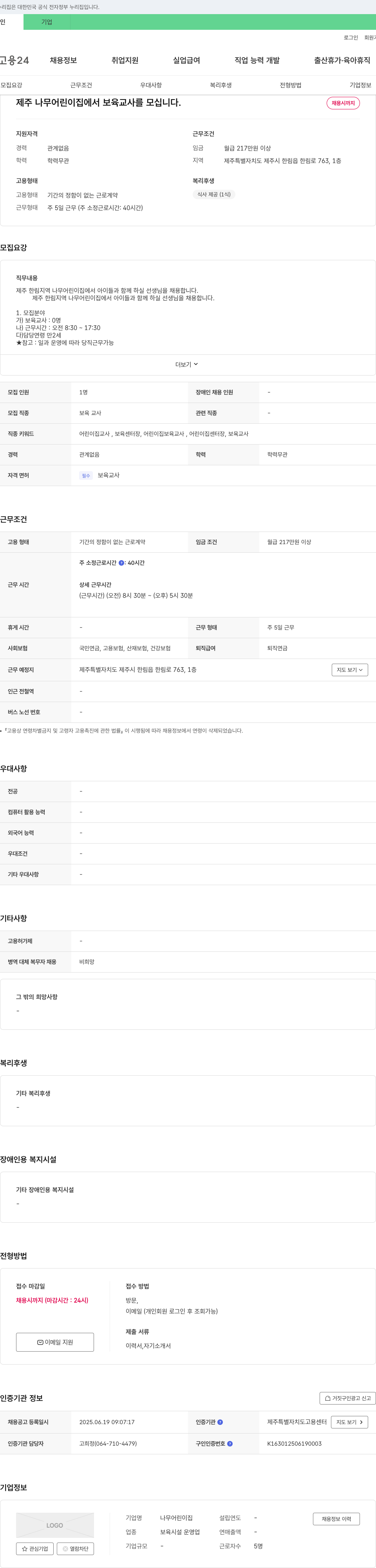Click the 식사 제공 (1식) benefit tag
The image size is (376, 1568).
pyautogui.click(x=213, y=194)
